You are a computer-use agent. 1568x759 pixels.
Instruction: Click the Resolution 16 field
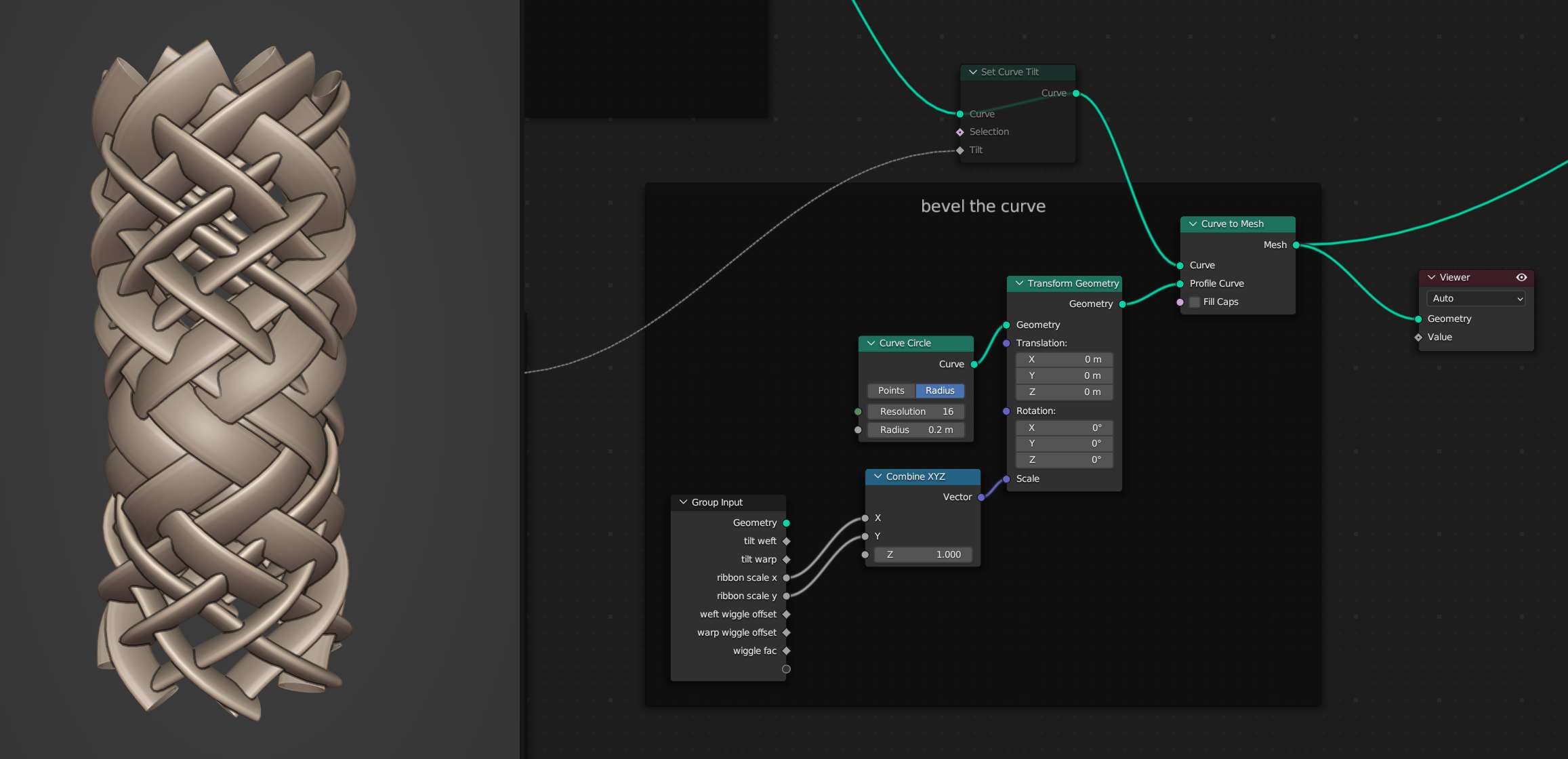pos(916,412)
